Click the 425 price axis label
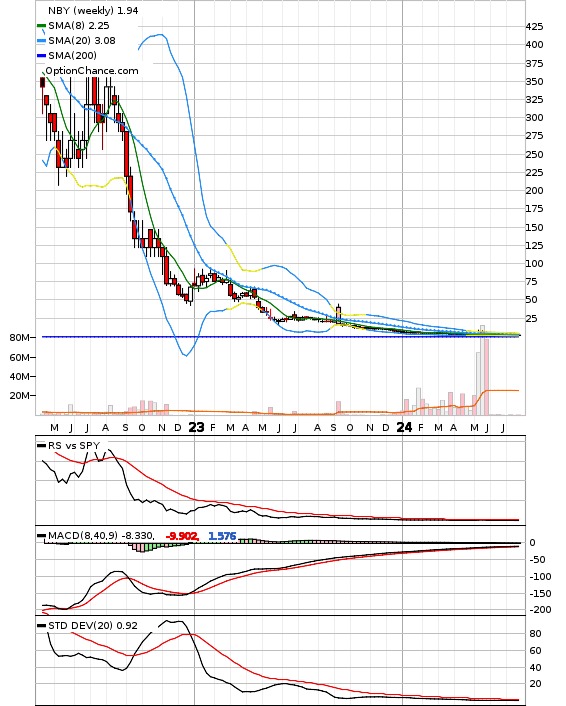The width and height of the screenshot is (566, 706). coord(534,27)
